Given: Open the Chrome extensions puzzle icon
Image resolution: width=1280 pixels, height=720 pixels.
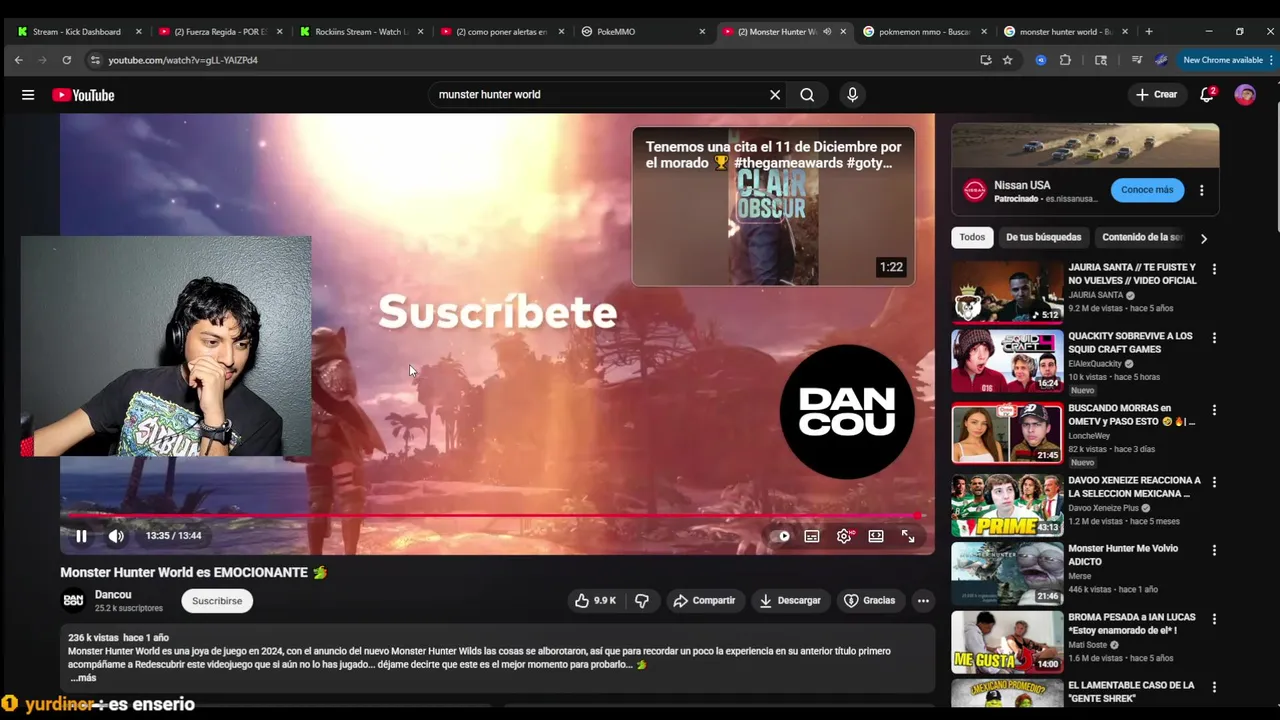Looking at the screenshot, I should (x=1065, y=60).
